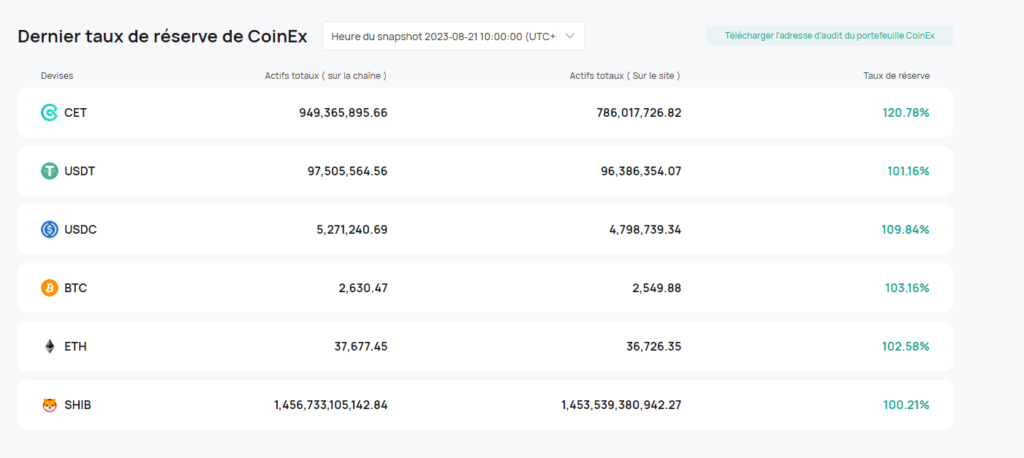Click the ETH Ethereum logo icon
This screenshot has height=458, width=1024.
click(50, 346)
